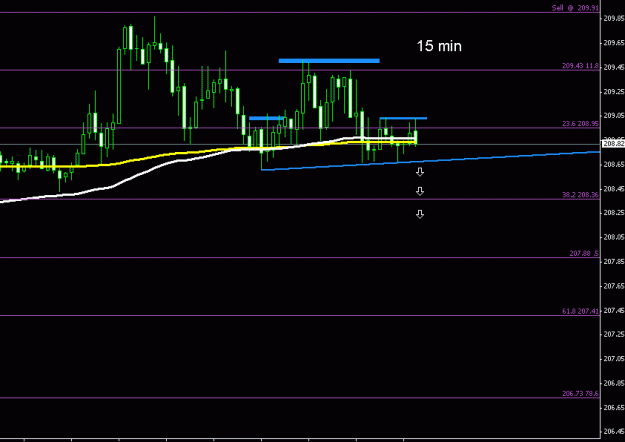Select the "207.88 .5" Fibonacci label
625x442 pixels.
584,253
